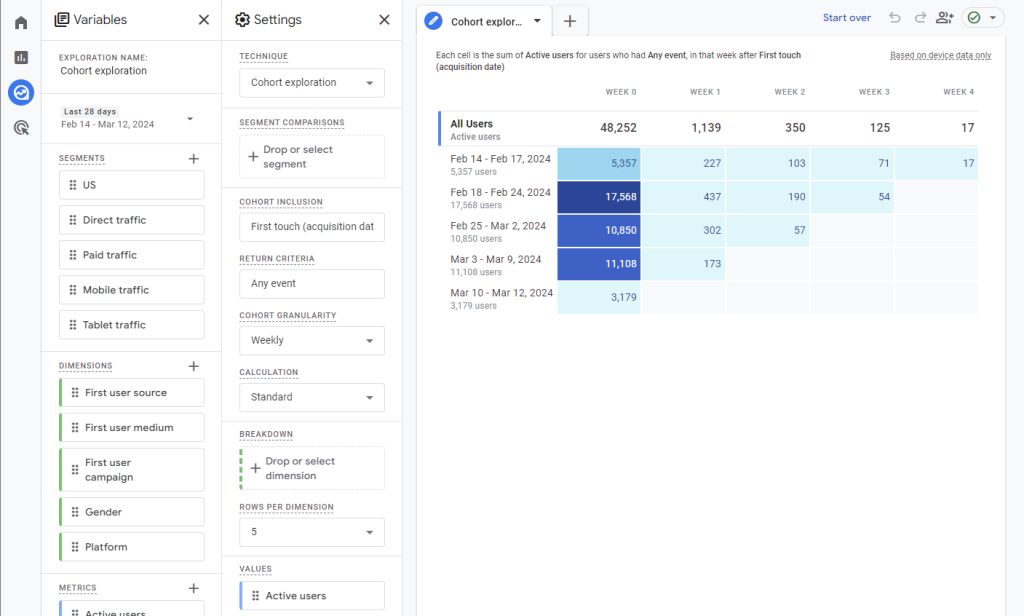
Task: Click Drop or select dimension area
Action: tap(312, 468)
